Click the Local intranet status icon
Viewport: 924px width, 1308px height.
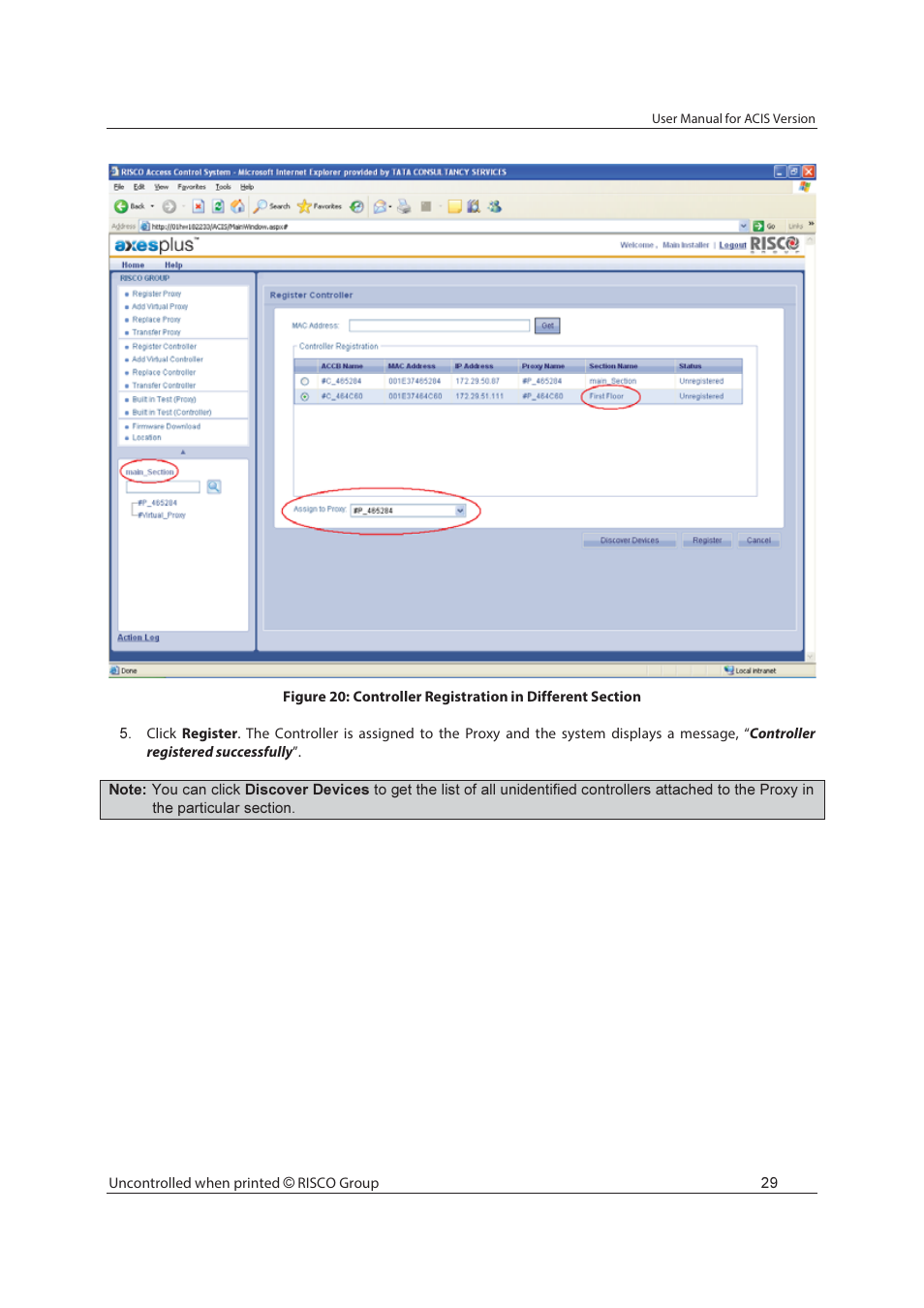tap(728, 670)
